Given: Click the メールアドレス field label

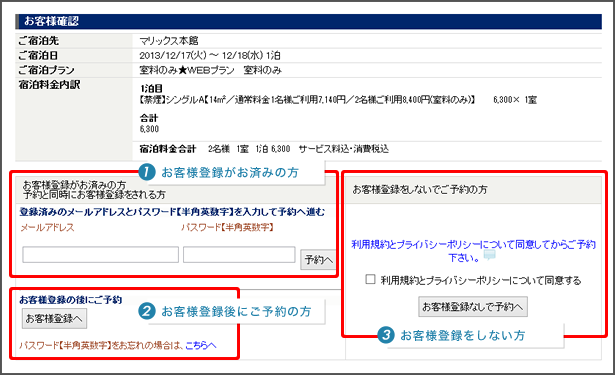Looking at the screenshot, I should point(47,228).
